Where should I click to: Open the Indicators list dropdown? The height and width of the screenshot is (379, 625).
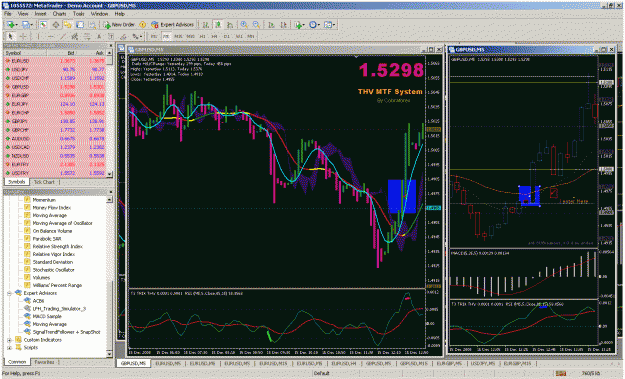click(x=299, y=25)
